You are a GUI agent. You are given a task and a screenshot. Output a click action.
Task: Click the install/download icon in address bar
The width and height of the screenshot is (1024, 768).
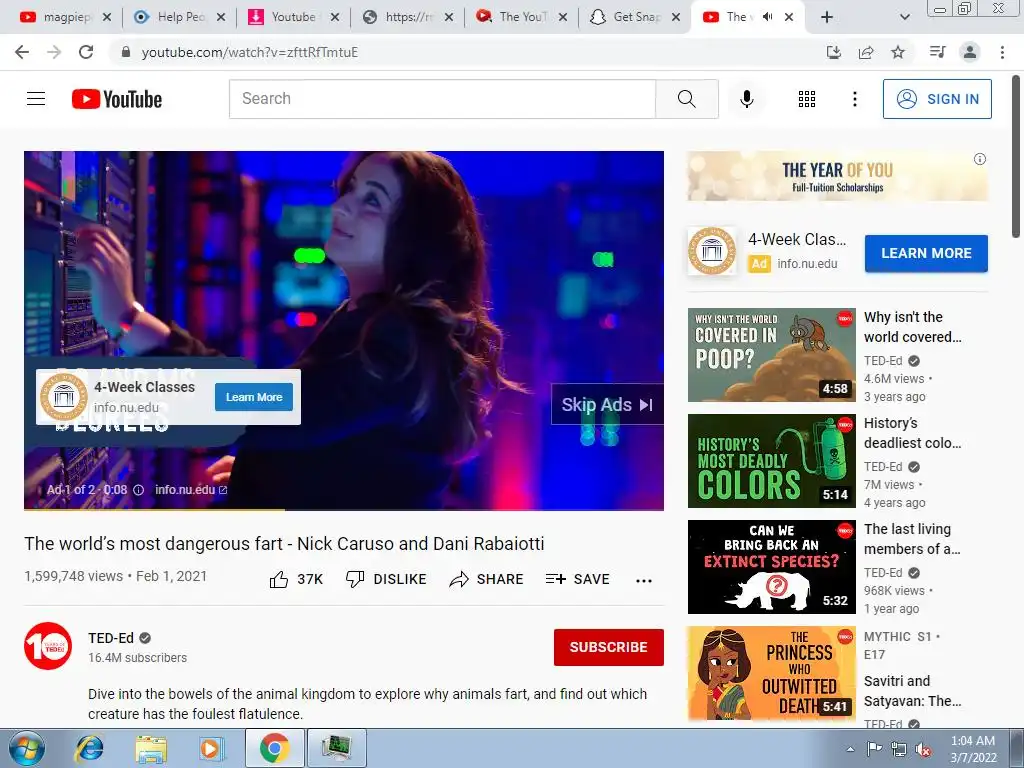(x=834, y=52)
